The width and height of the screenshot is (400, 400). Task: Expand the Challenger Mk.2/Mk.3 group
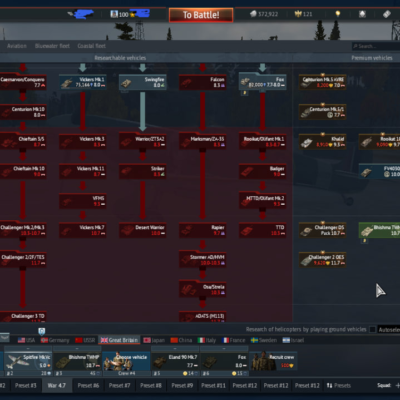(x=23, y=230)
